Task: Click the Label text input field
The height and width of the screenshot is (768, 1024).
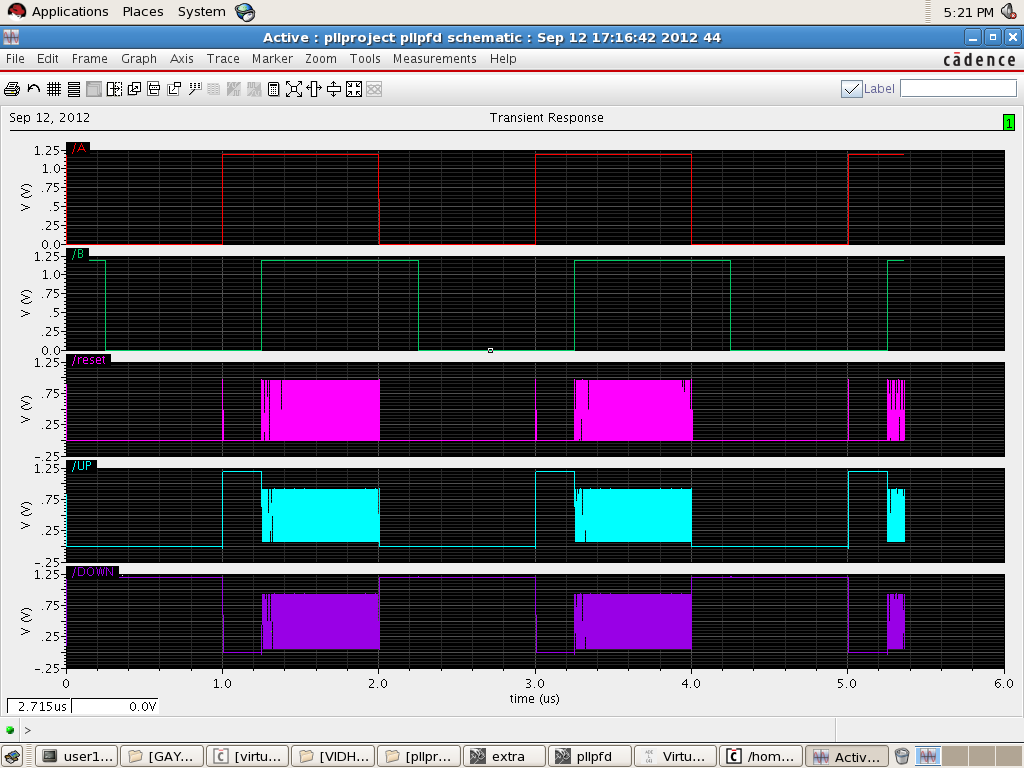Action: coord(958,88)
